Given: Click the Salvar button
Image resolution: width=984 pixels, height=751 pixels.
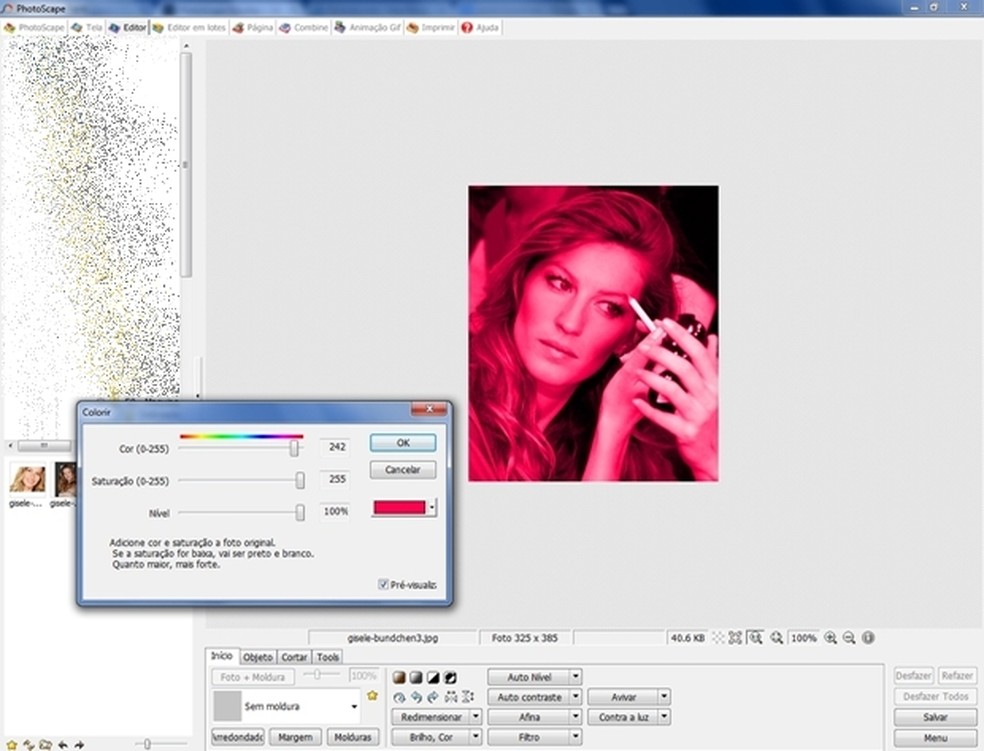Looking at the screenshot, I should (935, 717).
